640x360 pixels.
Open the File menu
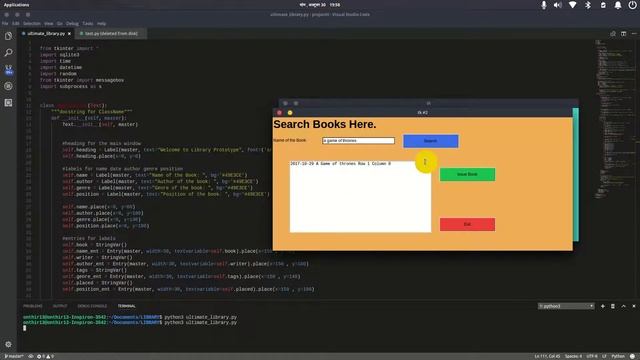(x=5, y=24)
